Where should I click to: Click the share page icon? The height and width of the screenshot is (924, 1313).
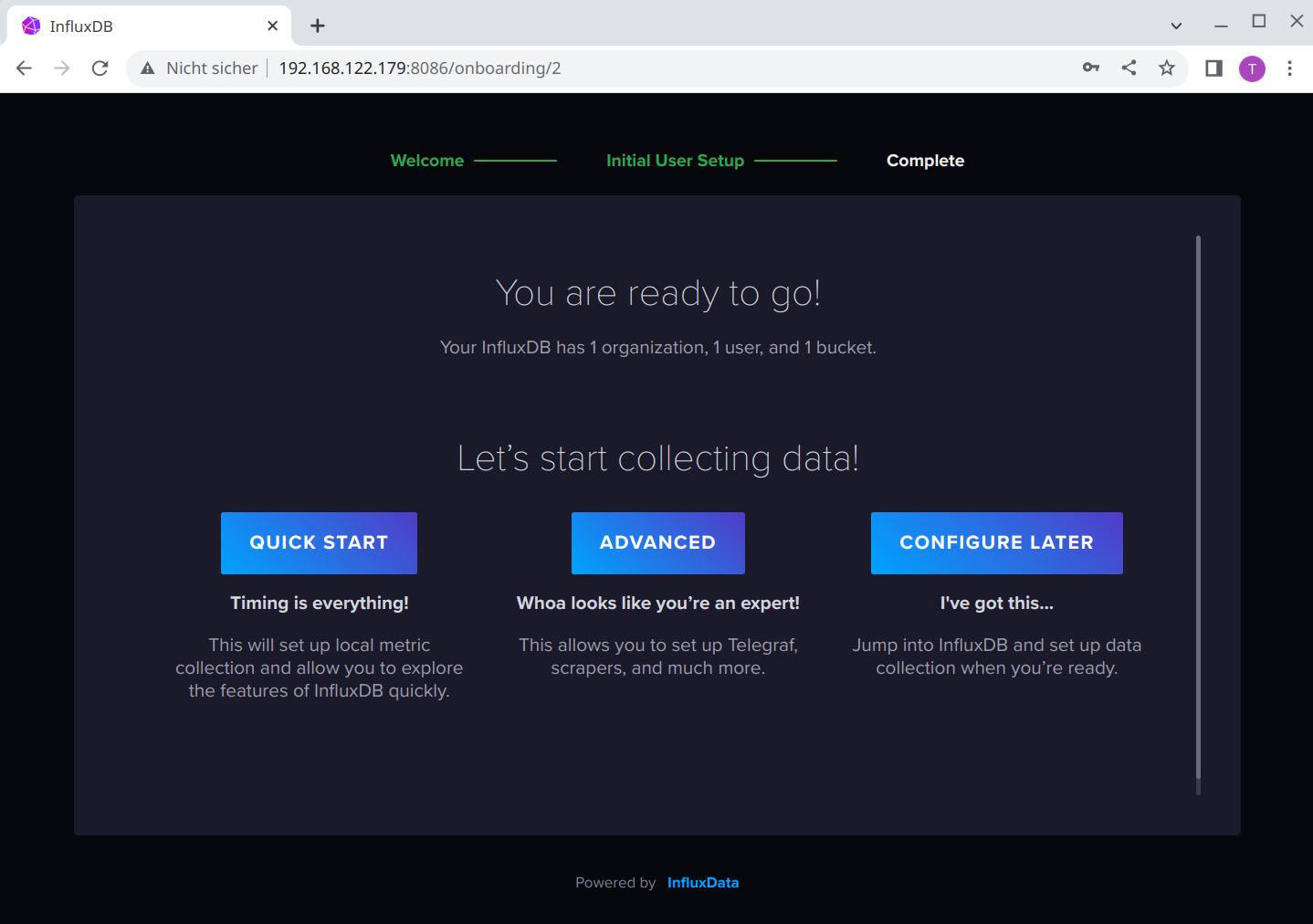[1129, 68]
